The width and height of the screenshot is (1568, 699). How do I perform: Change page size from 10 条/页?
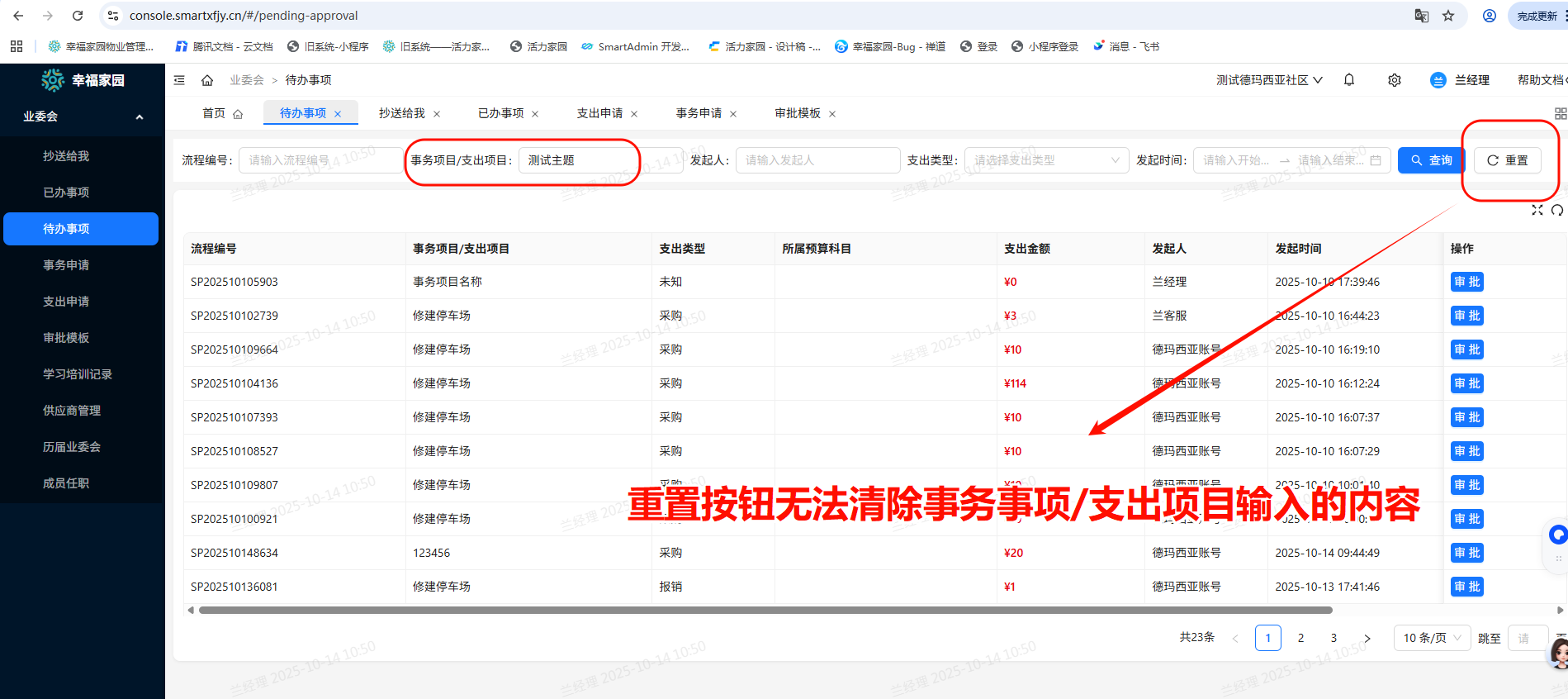click(x=1432, y=638)
